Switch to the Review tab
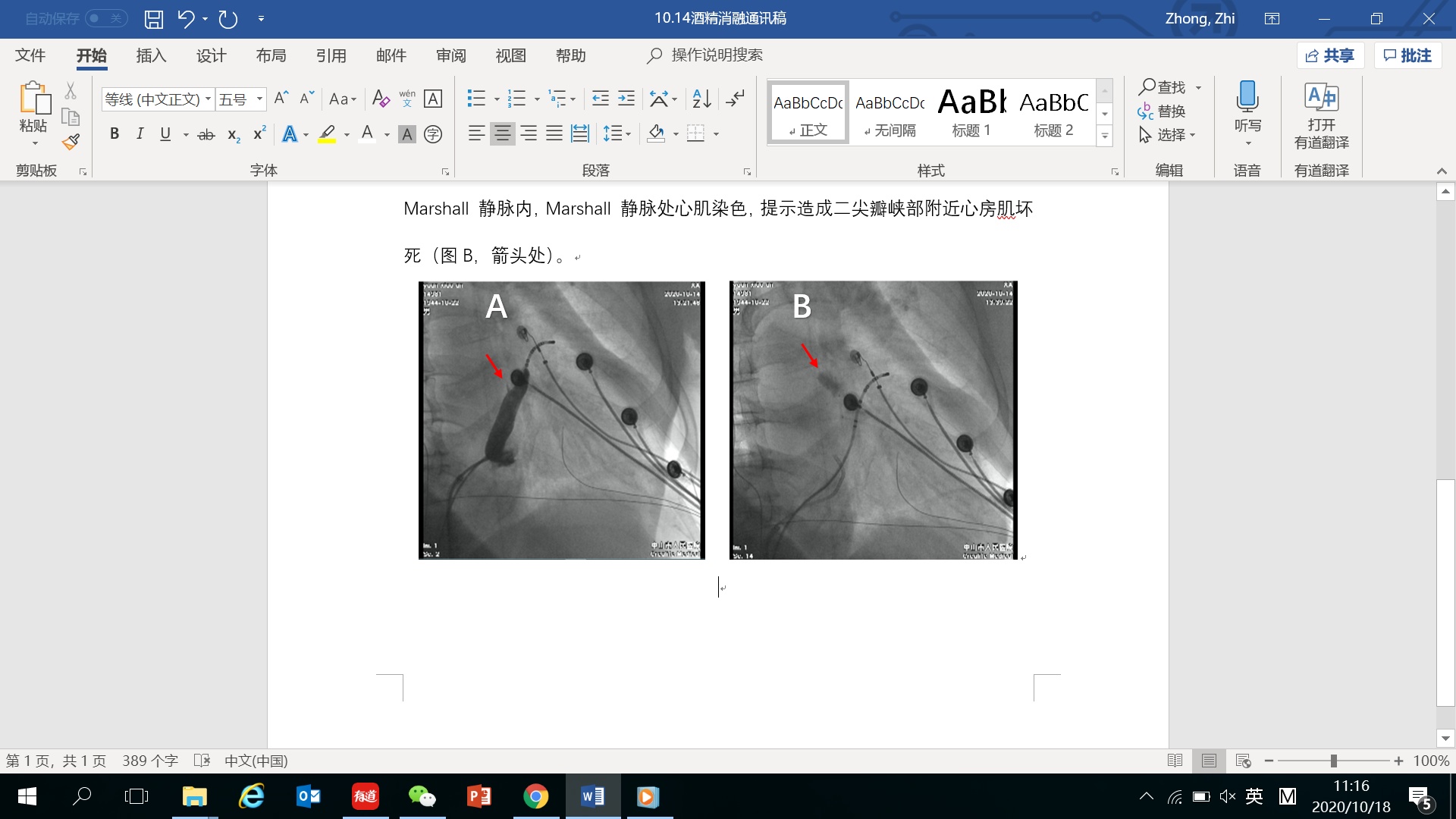Image resolution: width=1456 pixels, height=819 pixels. [451, 55]
